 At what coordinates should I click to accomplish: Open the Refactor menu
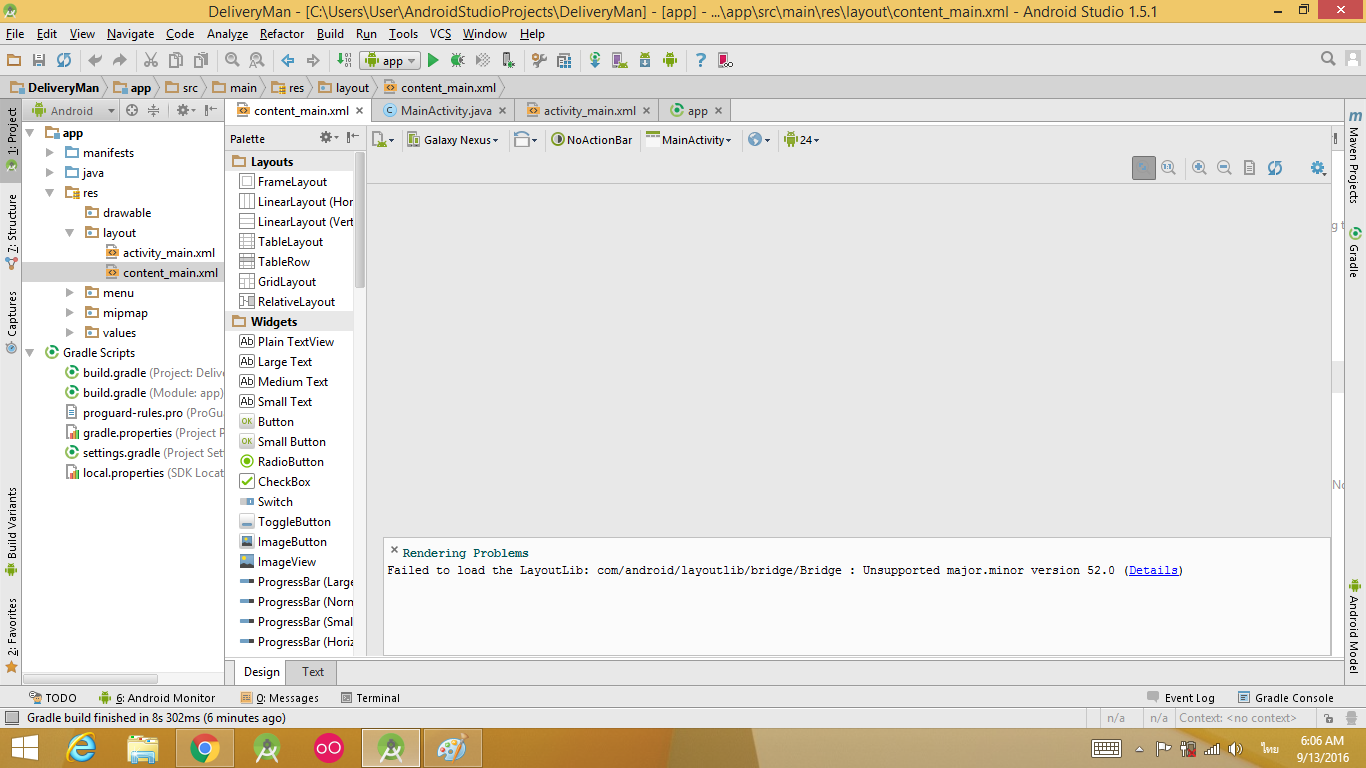pos(282,33)
